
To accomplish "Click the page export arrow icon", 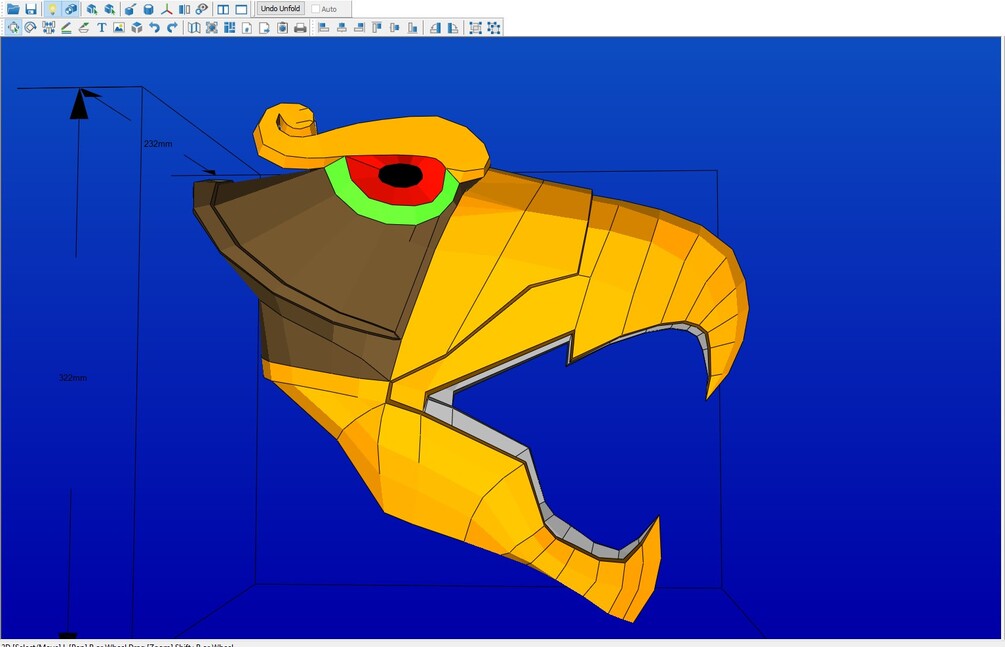I will (x=264, y=28).
